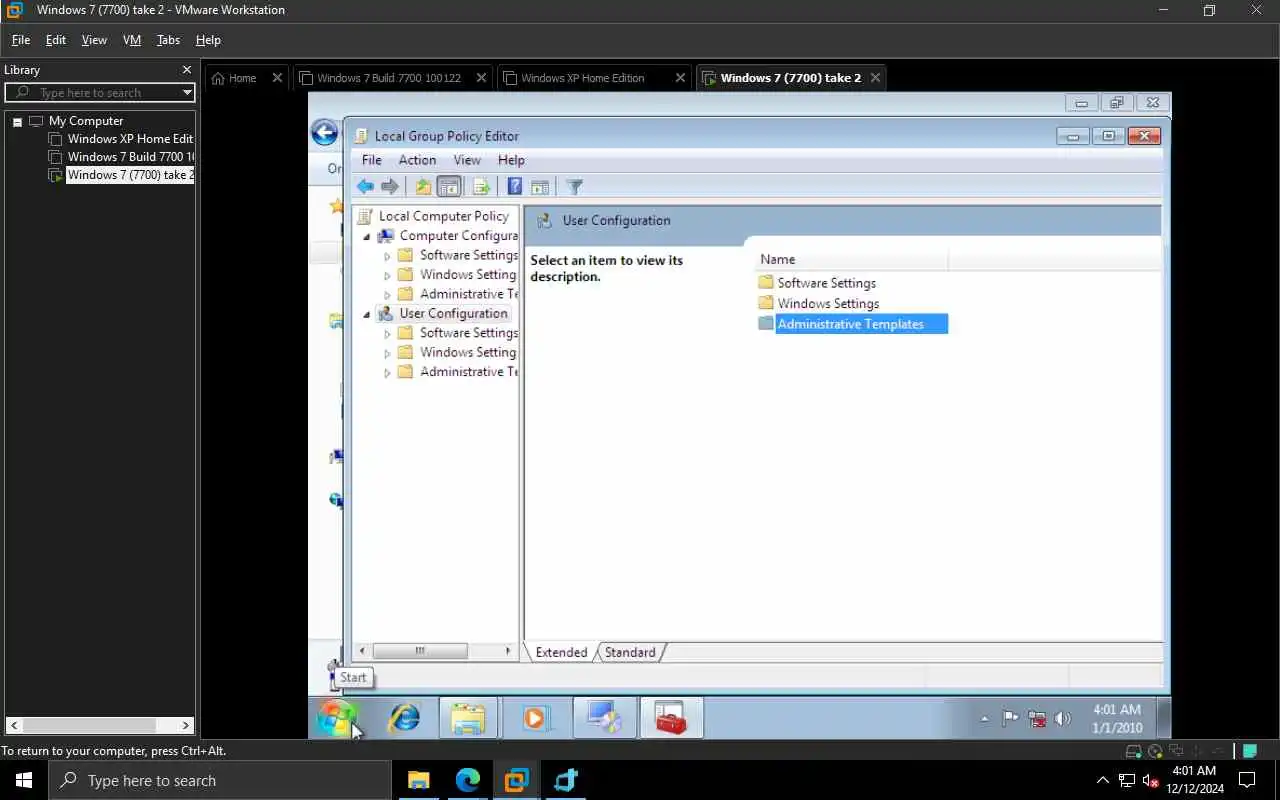Select Administrative Templates in right pane list

click(850, 324)
